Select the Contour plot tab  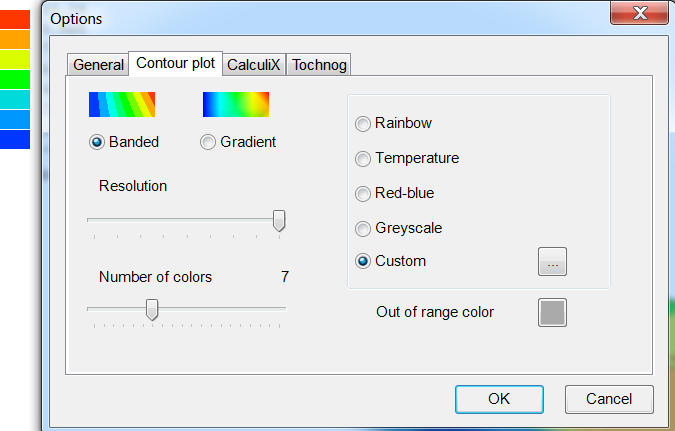coord(175,63)
